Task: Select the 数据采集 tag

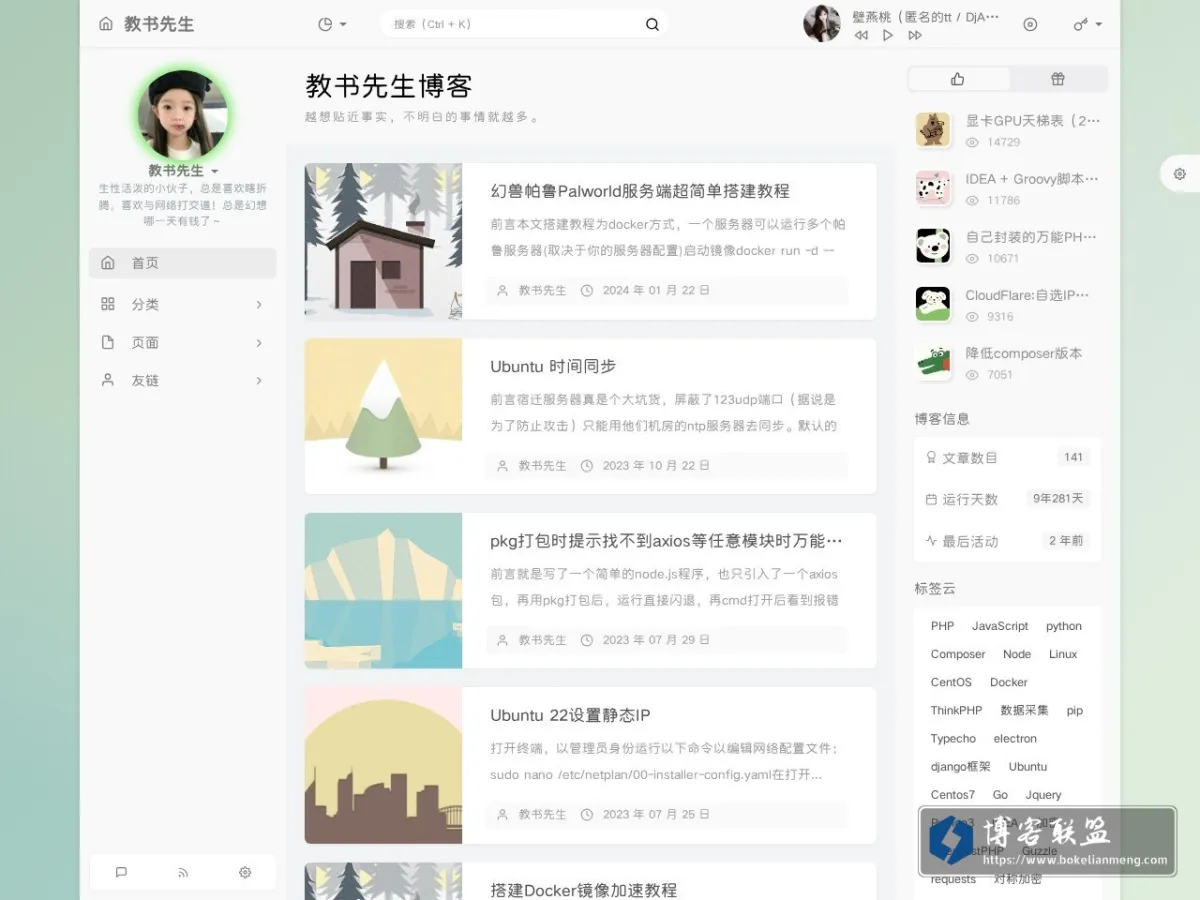Action: tap(1025, 710)
